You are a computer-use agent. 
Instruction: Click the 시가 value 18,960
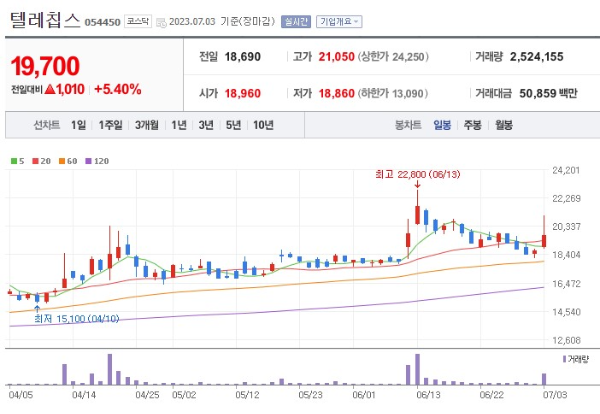[x=243, y=93]
